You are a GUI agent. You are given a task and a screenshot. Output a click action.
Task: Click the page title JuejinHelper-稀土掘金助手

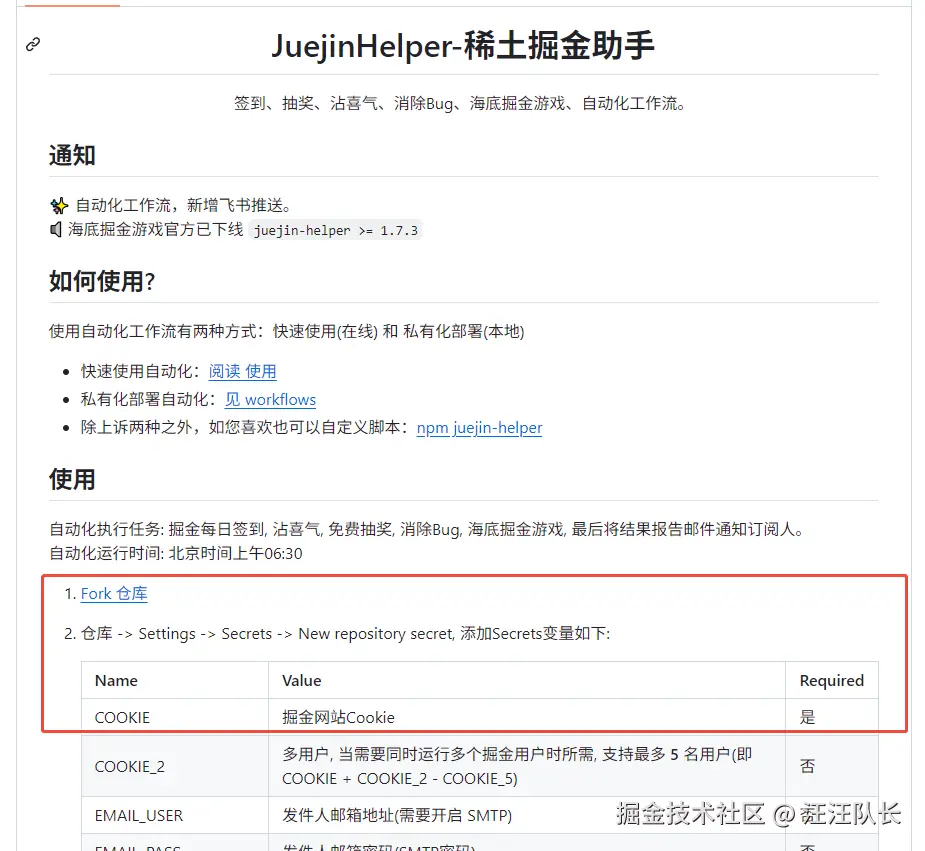[x=462, y=44]
